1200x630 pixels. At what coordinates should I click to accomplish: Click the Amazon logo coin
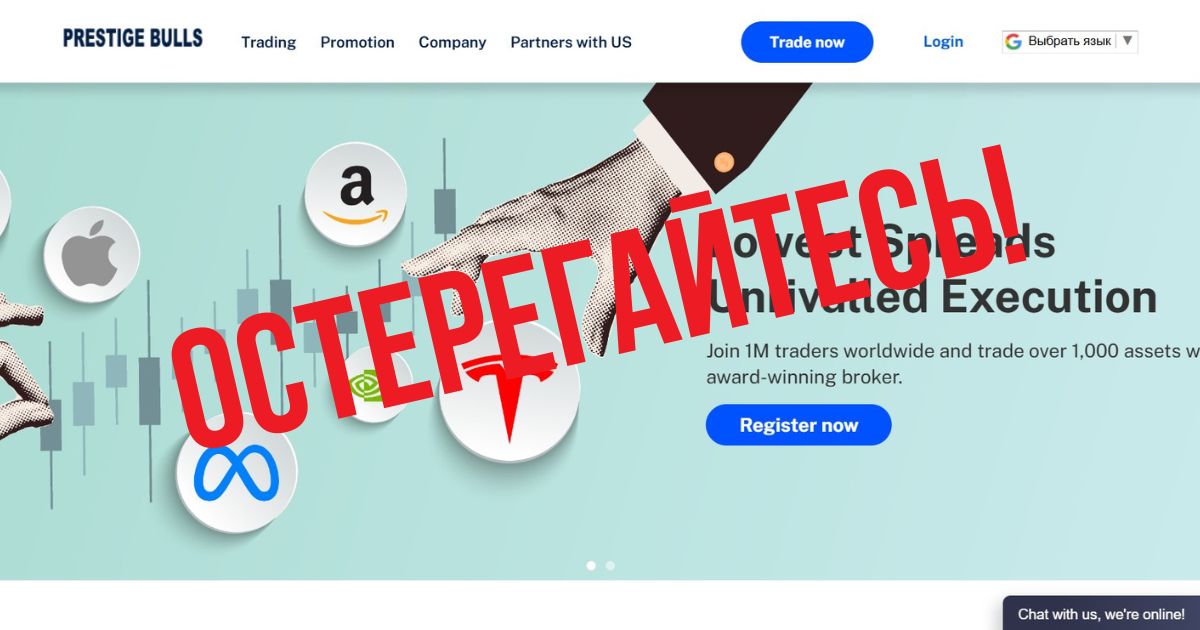pyautogui.click(x=356, y=194)
